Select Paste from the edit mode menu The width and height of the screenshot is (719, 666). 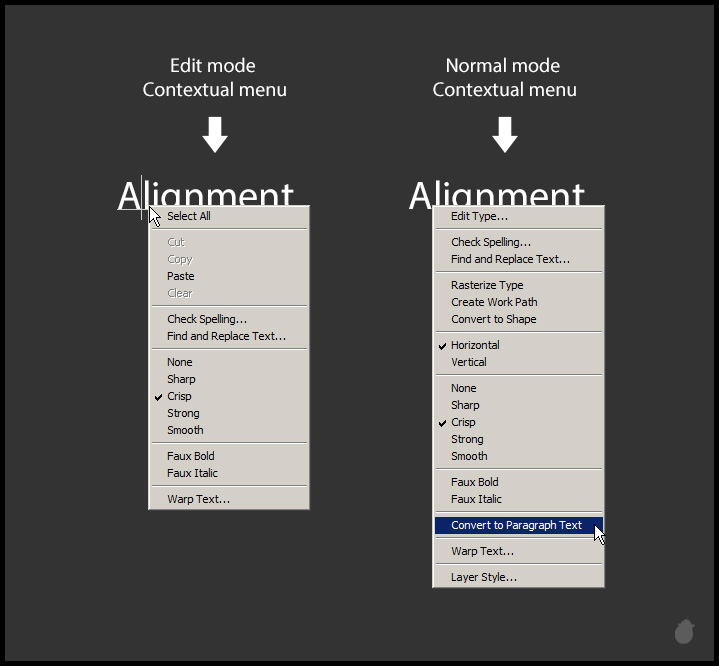tap(181, 276)
